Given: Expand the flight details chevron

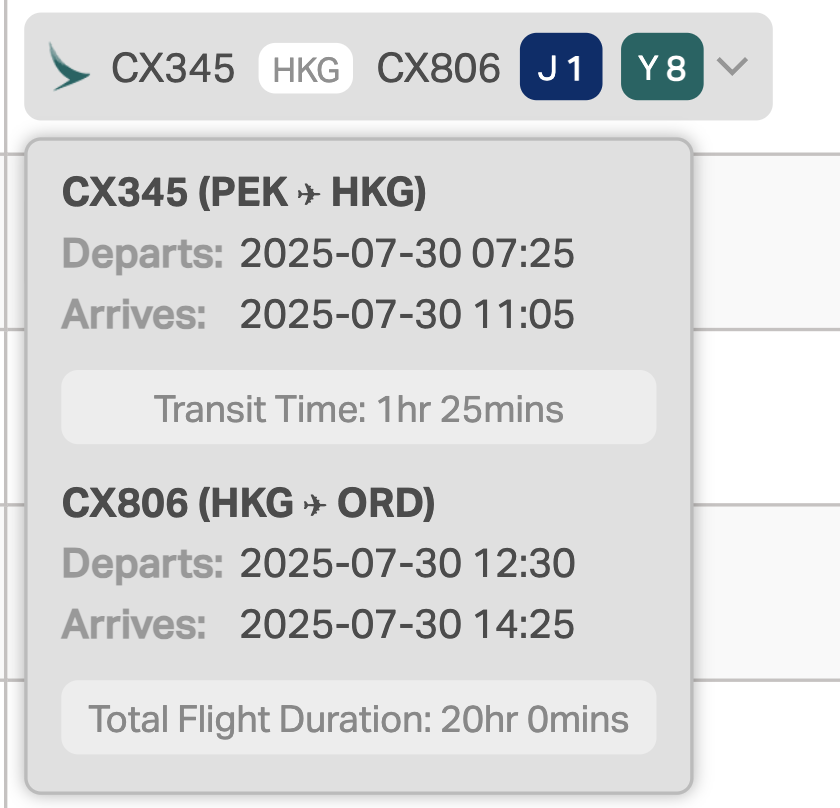Looking at the screenshot, I should pos(732,67).
